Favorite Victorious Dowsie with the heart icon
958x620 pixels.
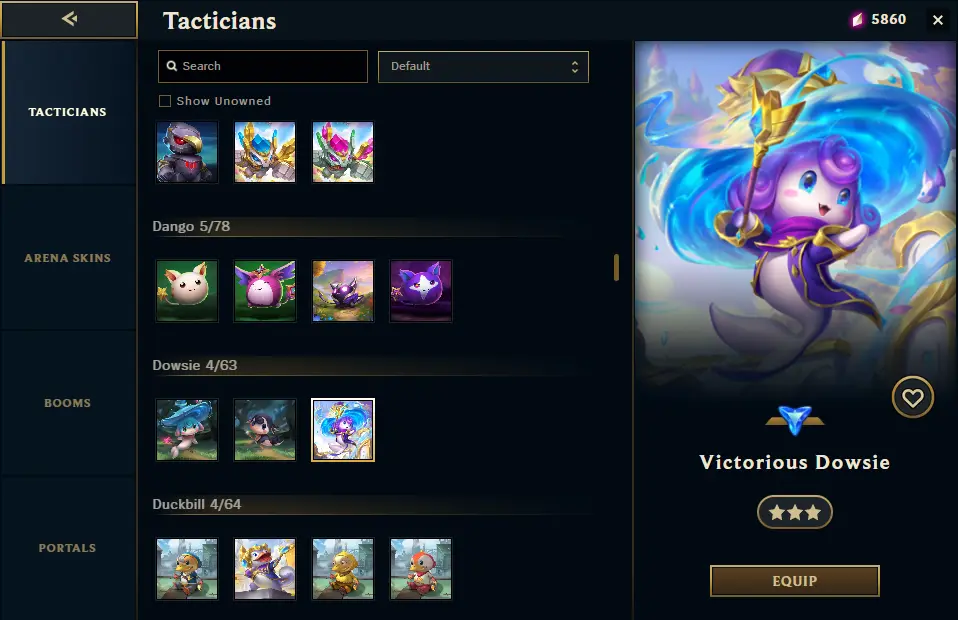(x=912, y=398)
